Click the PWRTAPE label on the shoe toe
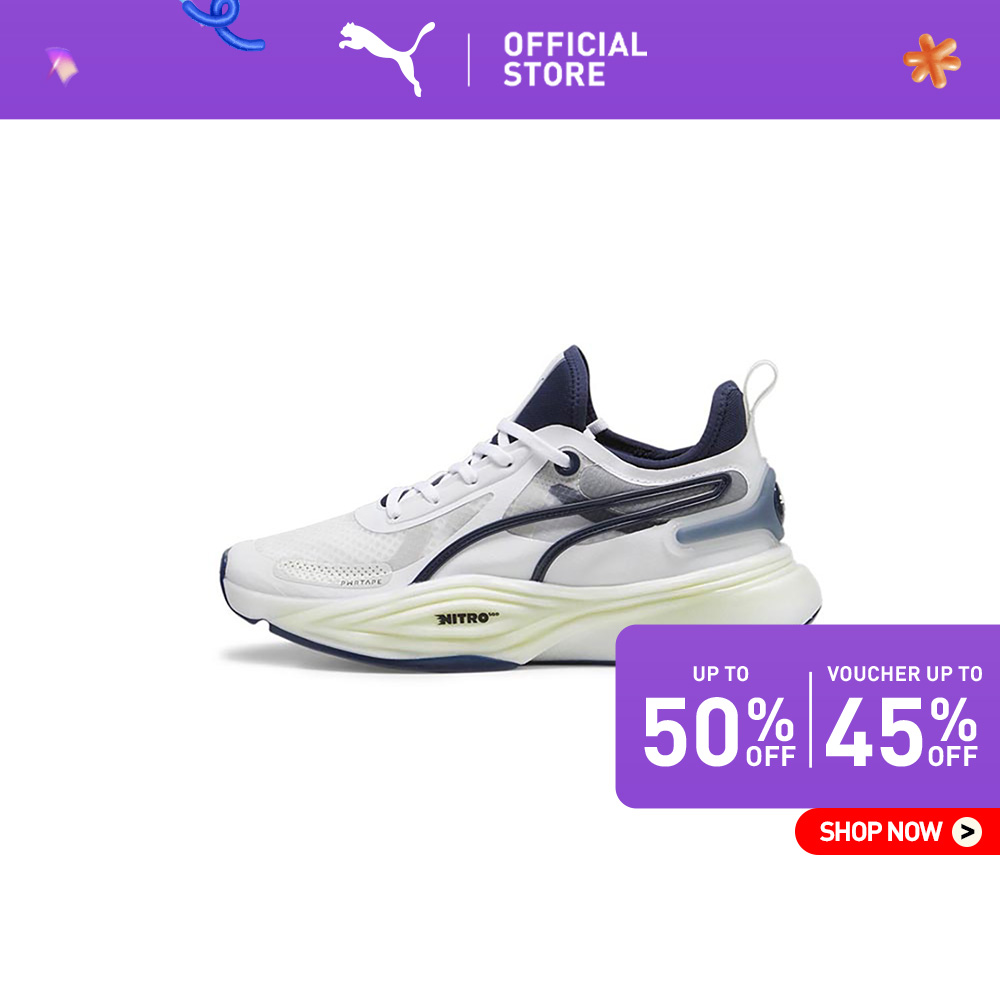Image resolution: width=1000 pixels, height=1000 pixels. [x=361, y=582]
